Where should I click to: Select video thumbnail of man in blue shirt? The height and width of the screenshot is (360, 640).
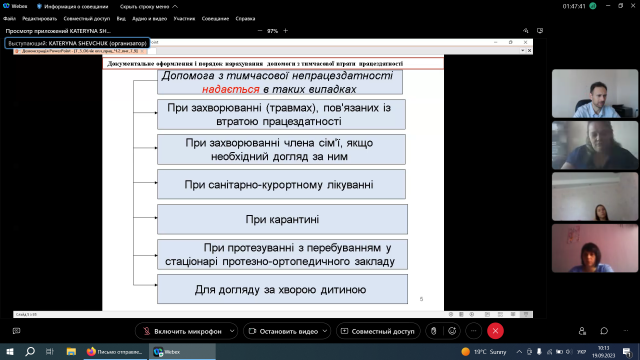point(595,93)
